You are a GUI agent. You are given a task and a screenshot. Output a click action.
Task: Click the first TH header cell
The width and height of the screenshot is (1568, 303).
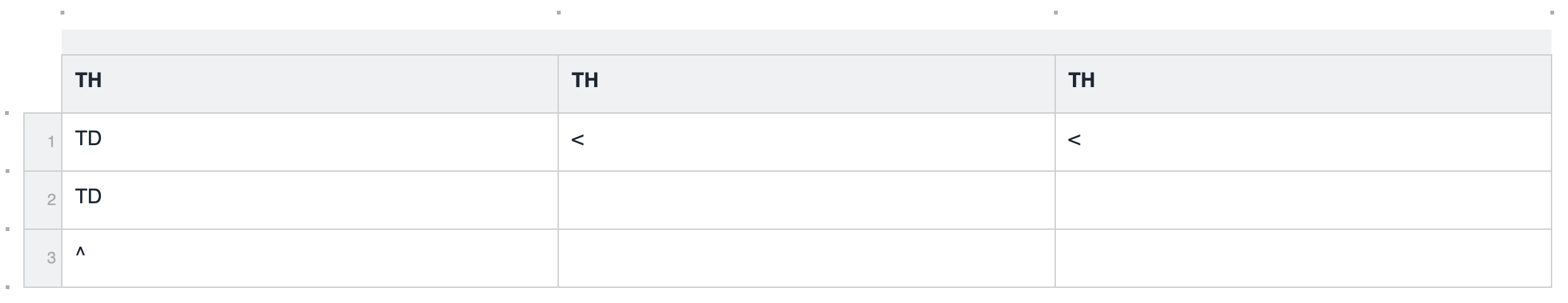[x=309, y=84]
